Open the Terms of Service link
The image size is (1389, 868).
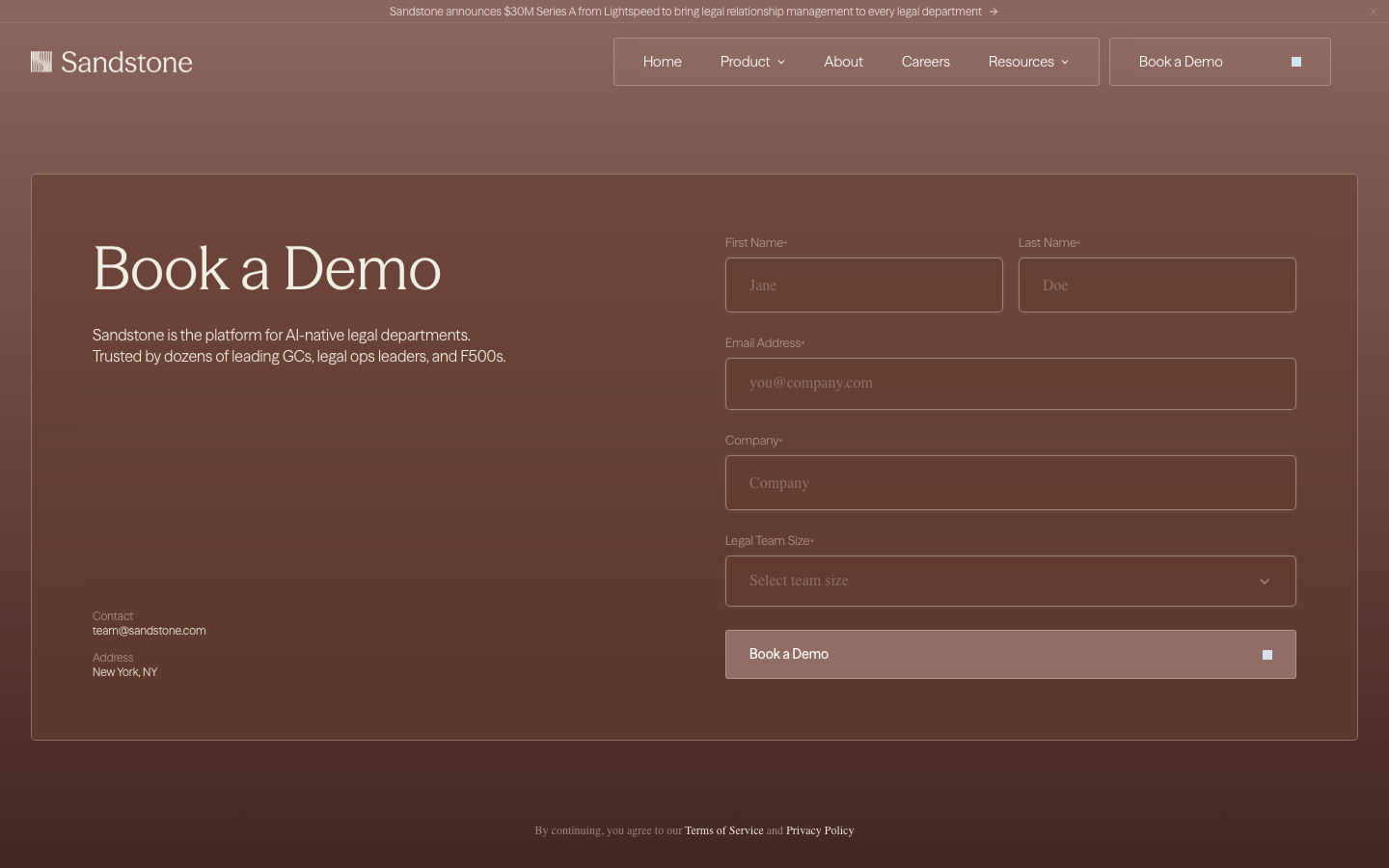[x=723, y=830]
